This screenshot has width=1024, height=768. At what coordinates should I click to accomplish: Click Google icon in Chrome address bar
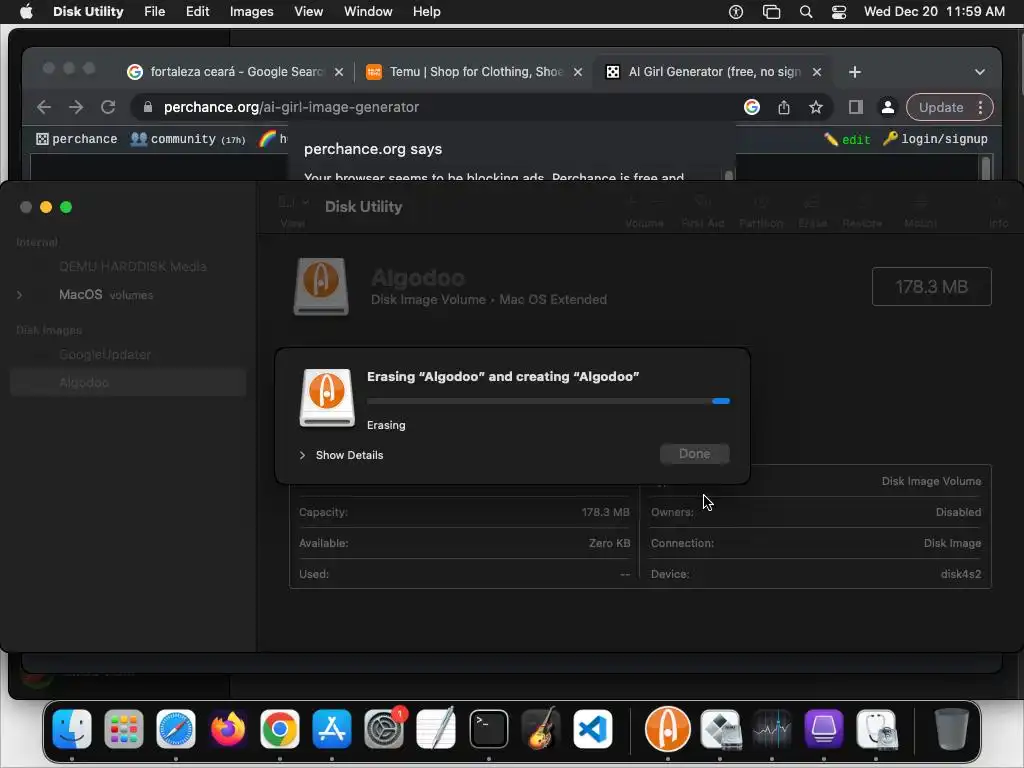[x=752, y=107]
